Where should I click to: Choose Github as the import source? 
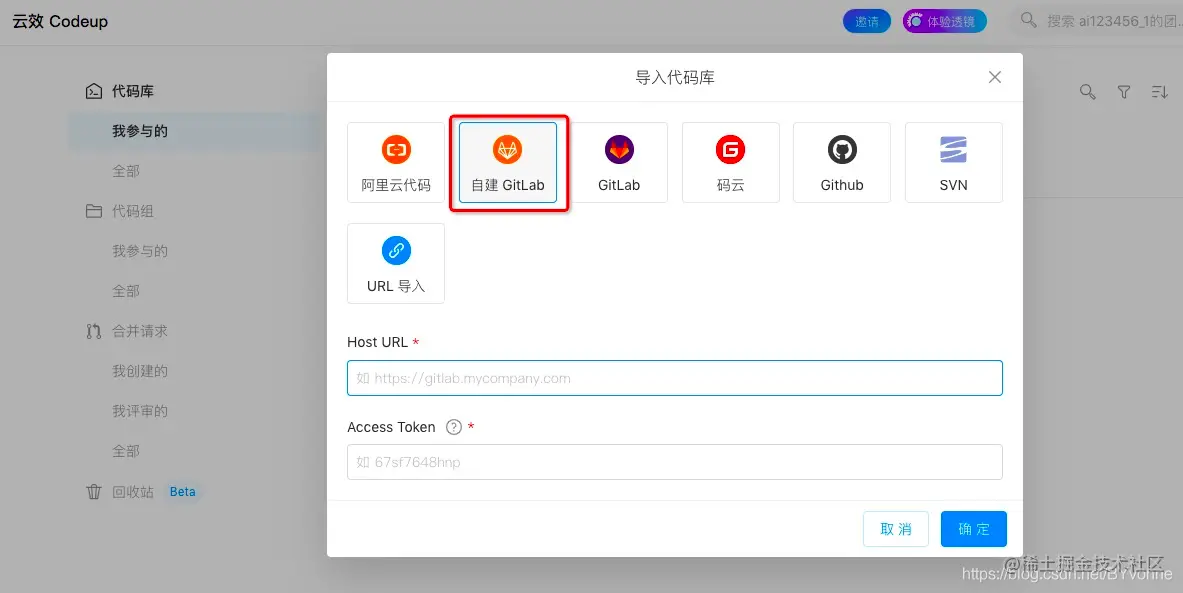point(841,162)
